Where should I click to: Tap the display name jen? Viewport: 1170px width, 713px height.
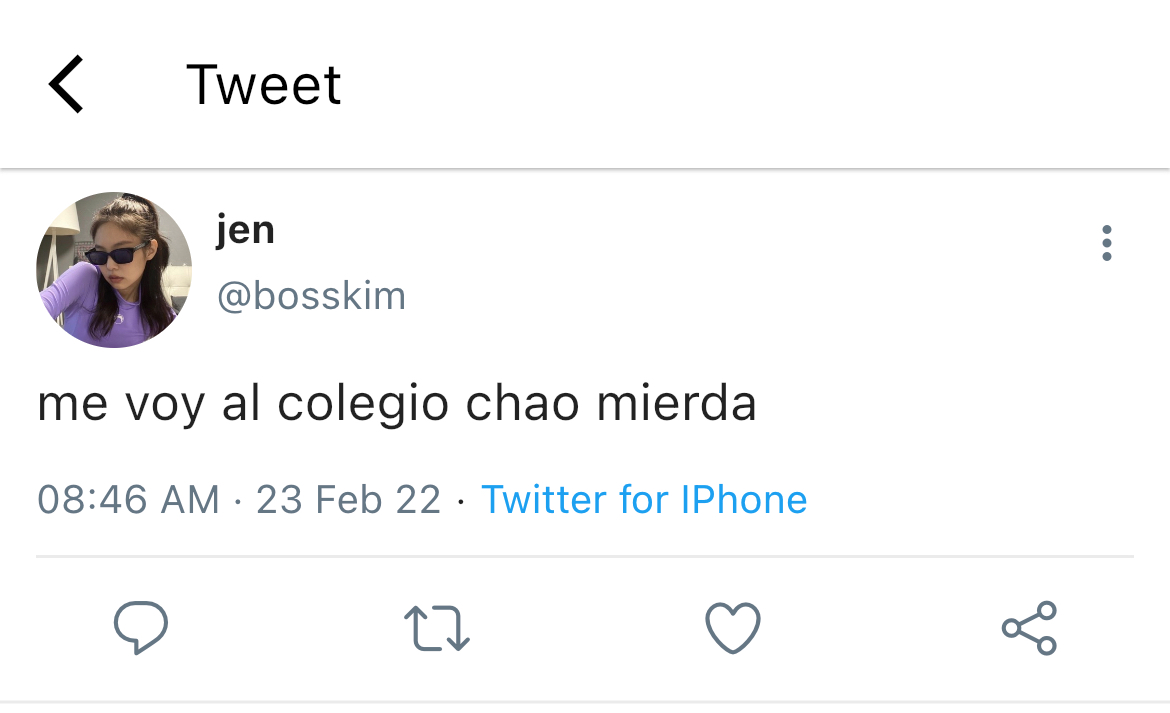(x=245, y=230)
